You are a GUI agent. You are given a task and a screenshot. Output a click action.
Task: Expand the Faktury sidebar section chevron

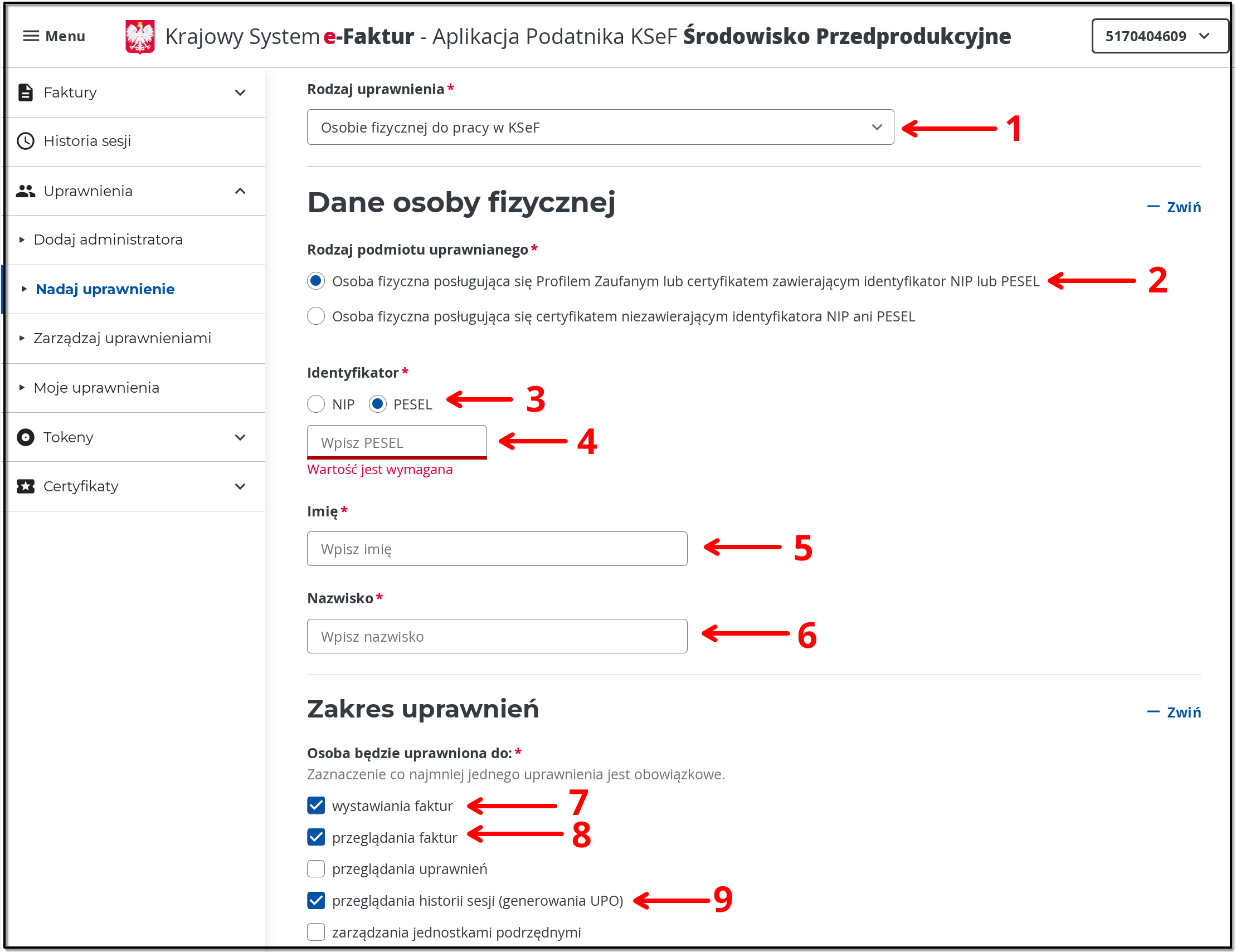(x=240, y=93)
